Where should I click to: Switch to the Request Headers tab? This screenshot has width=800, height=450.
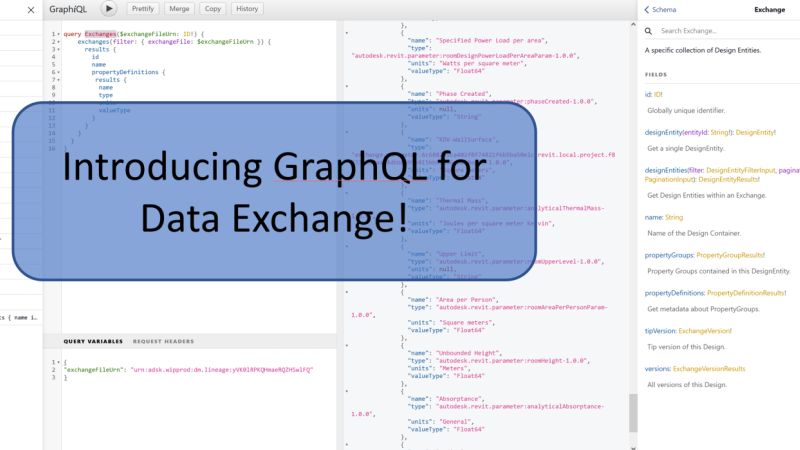point(163,341)
